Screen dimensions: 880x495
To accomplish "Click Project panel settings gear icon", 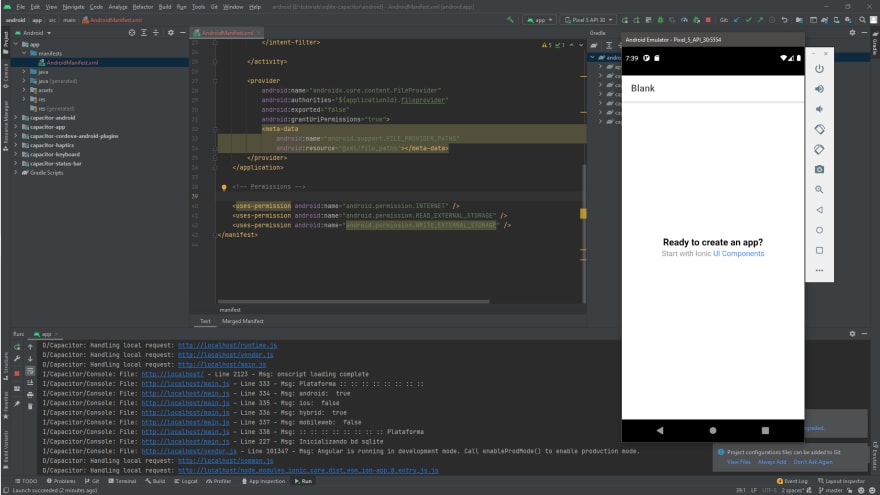I will (171, 33).
